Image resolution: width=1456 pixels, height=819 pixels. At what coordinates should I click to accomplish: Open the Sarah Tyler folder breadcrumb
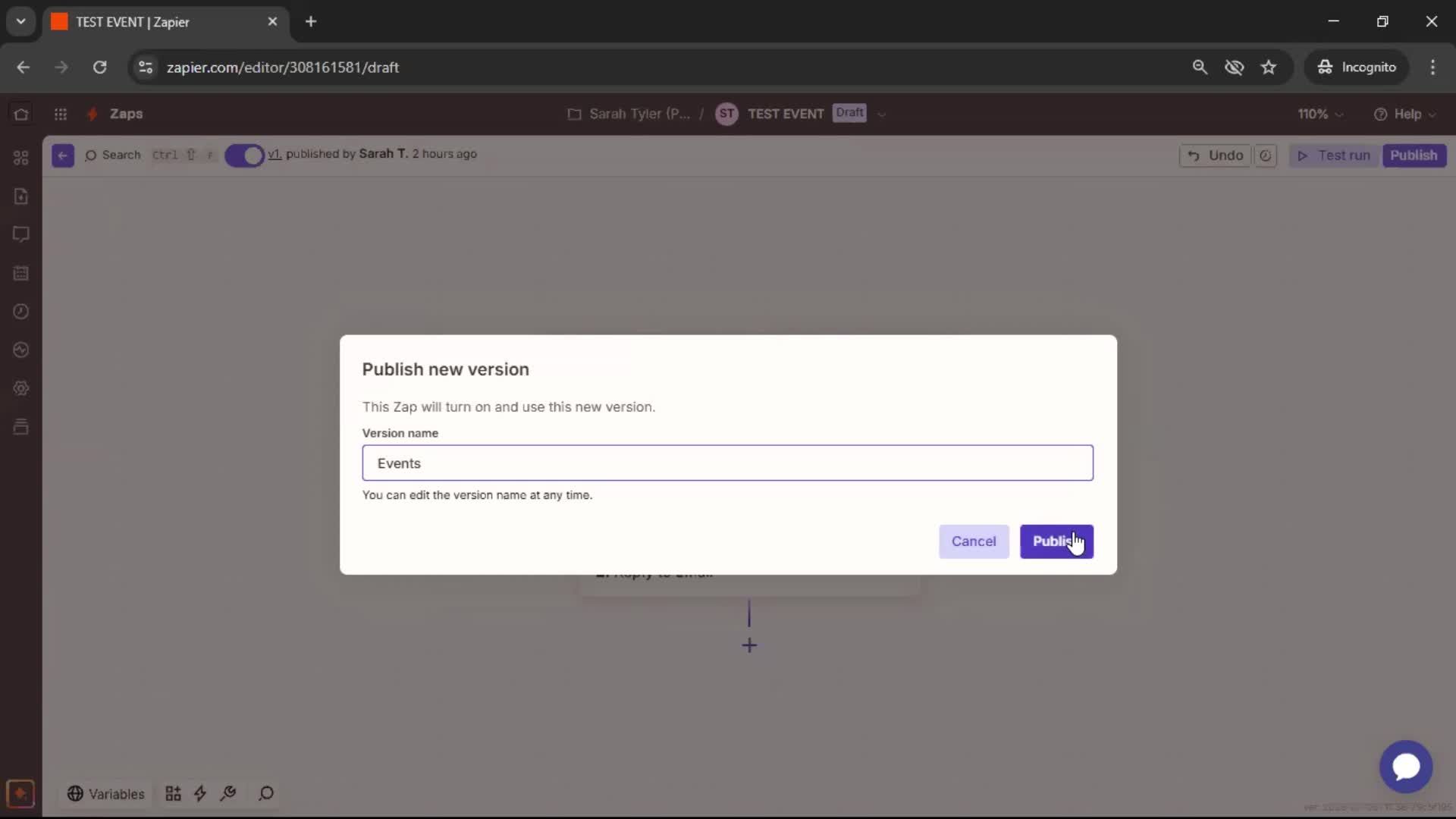(629, 114)
